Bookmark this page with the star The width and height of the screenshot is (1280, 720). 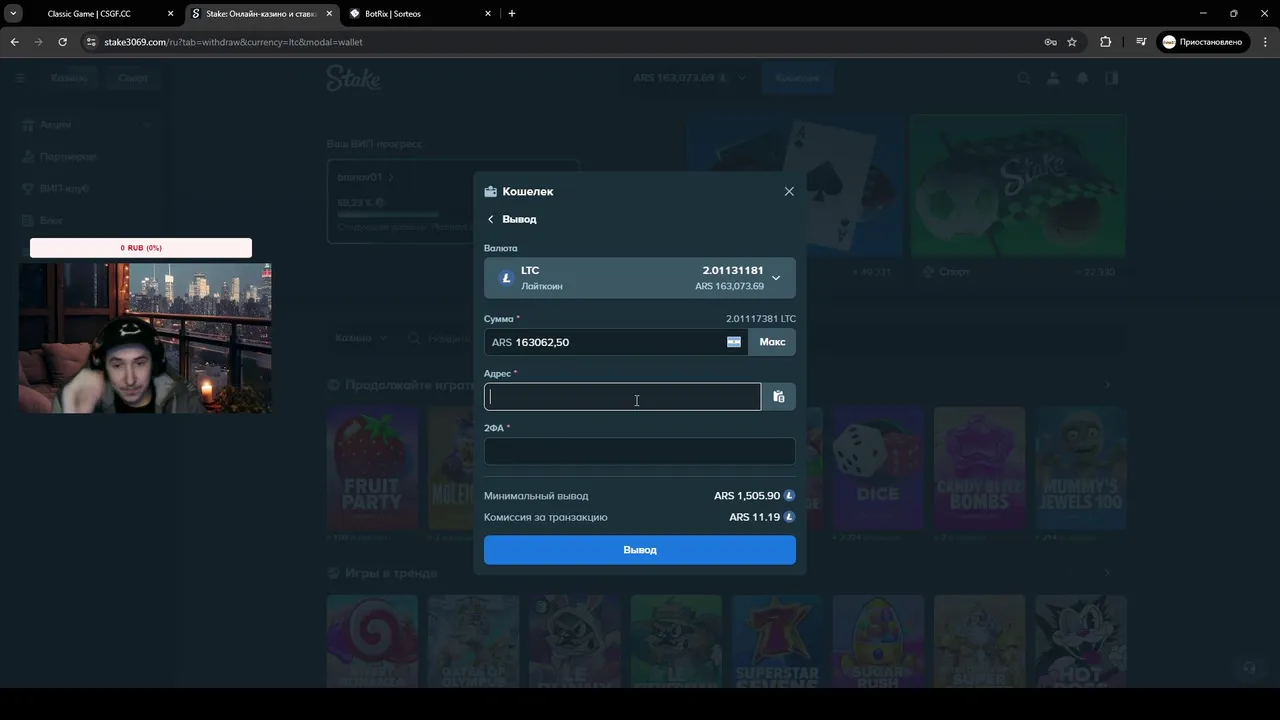coord(1072,42)
